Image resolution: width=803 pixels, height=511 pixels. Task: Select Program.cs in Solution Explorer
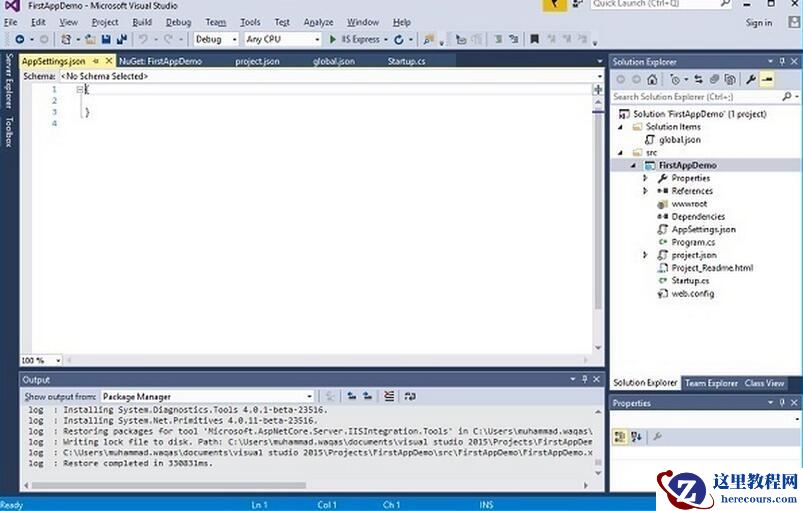693,242
